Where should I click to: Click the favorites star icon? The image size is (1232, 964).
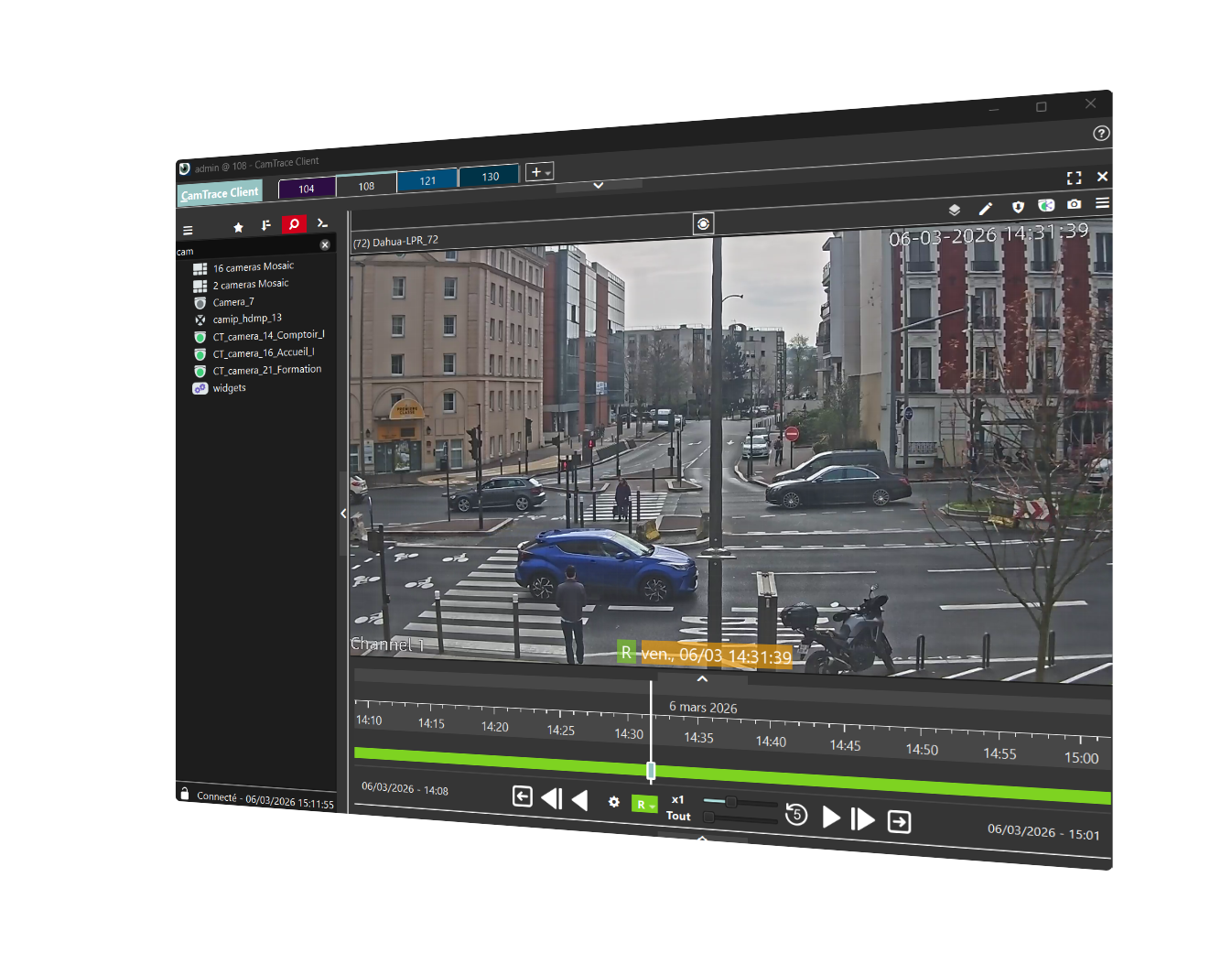tap(238, 227)
